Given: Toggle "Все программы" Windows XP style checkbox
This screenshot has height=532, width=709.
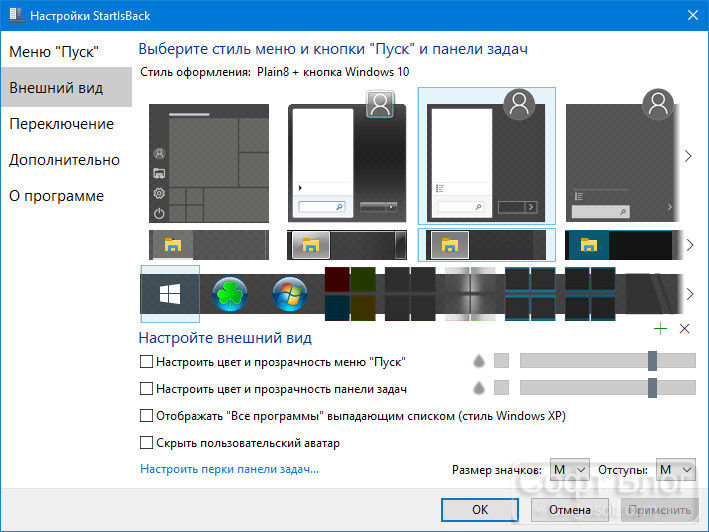Looking at the screenshot, I should click(146, 415).
